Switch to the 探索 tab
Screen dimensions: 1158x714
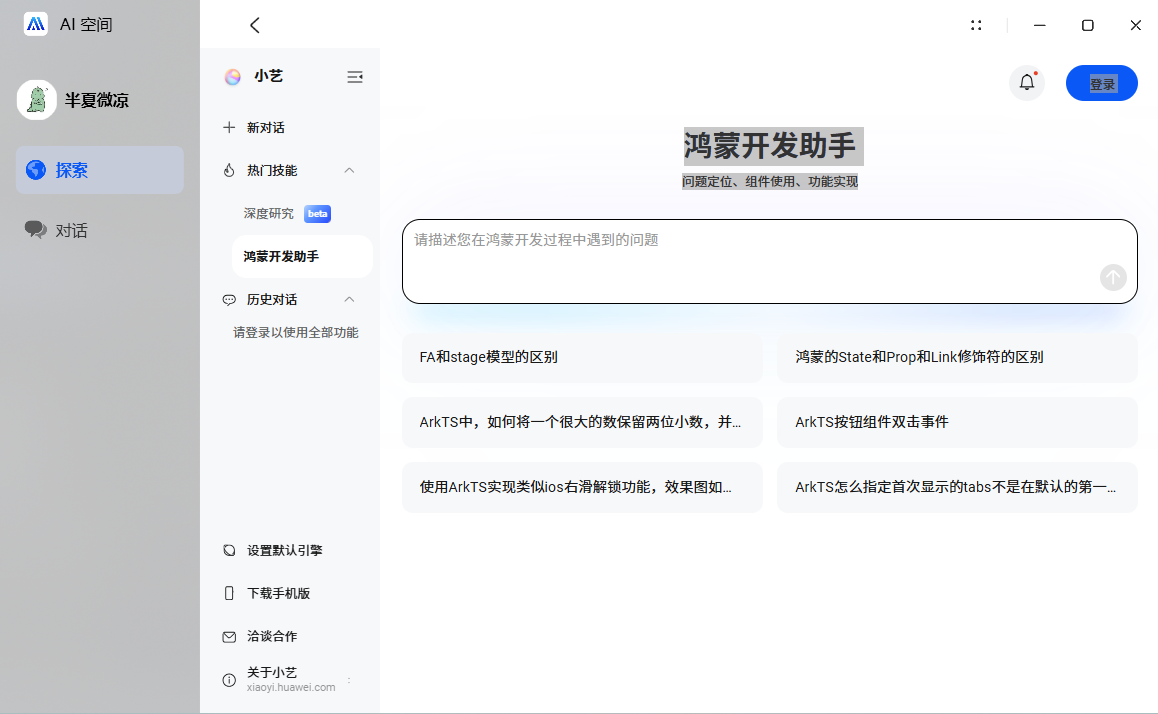point(100,170)
